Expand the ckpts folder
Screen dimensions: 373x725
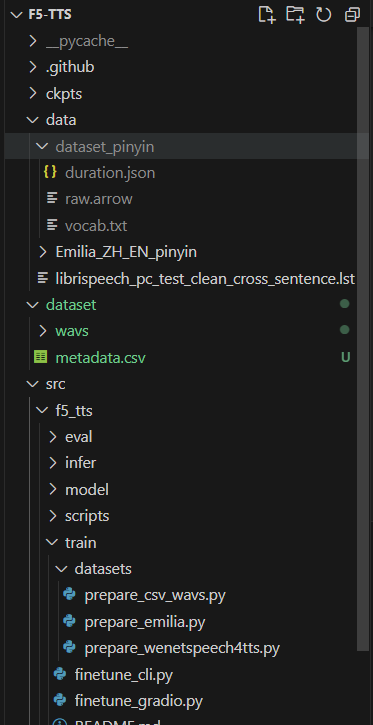pyautogui.click(x=32, y=94)
